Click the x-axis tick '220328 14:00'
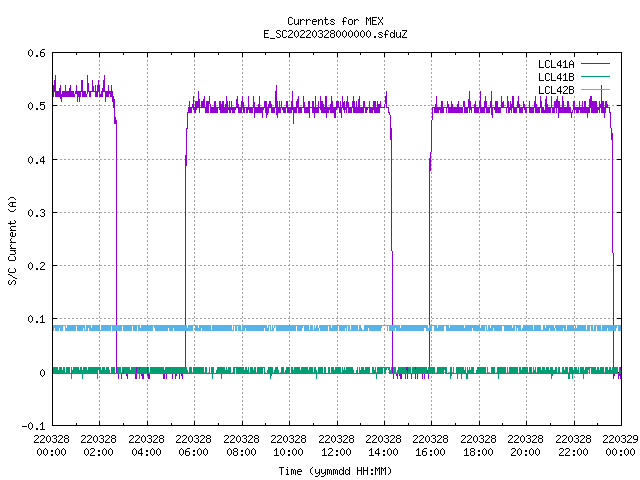640x480 pixels. (383, 446)
